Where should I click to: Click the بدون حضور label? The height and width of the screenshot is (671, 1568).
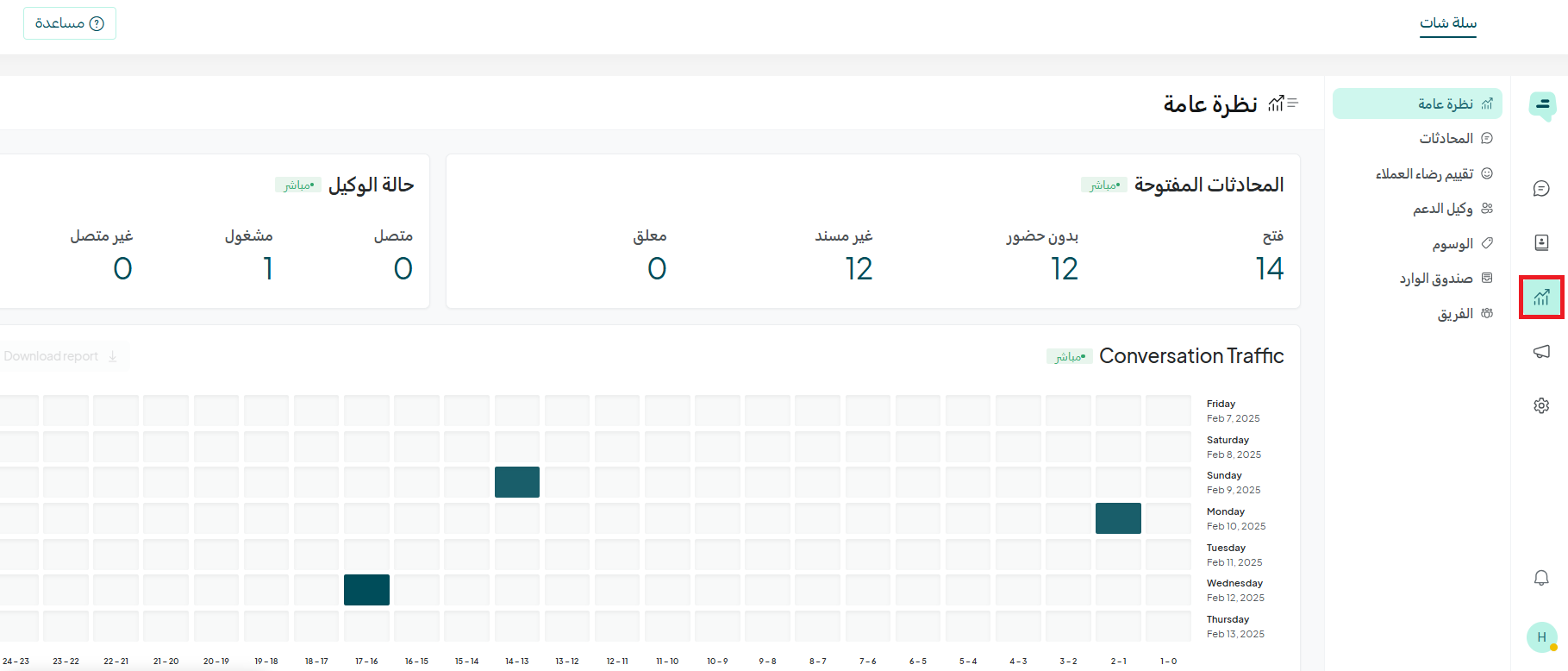pyautogui.click(x=1042, y=235)
